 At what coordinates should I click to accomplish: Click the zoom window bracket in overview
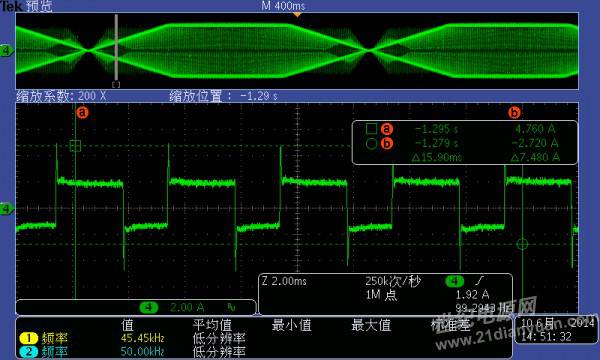pyautogui.click(x=116, y=85)
